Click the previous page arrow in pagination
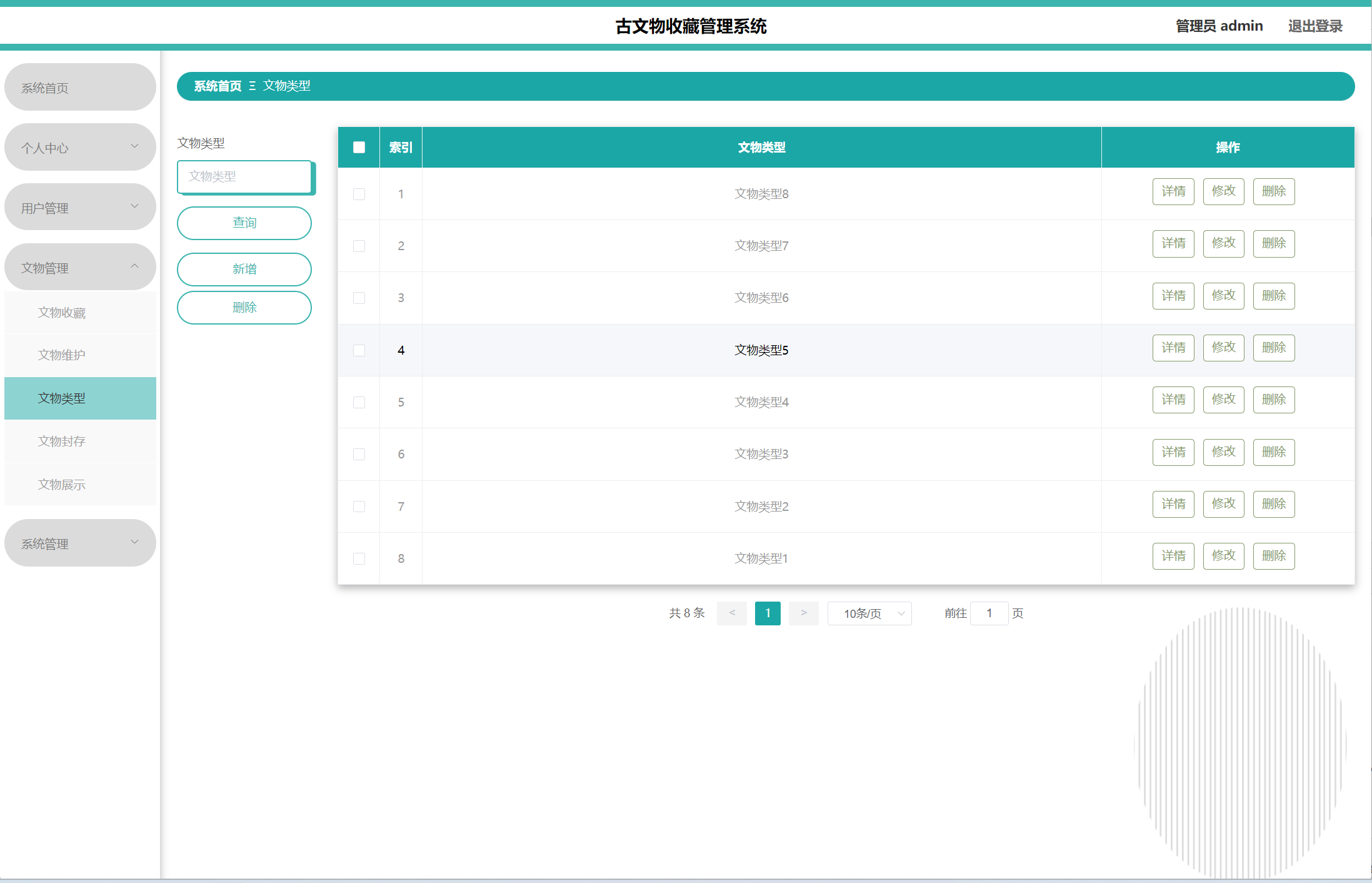The height and width of the screenshot is (883, 1372). pos(731,613)
